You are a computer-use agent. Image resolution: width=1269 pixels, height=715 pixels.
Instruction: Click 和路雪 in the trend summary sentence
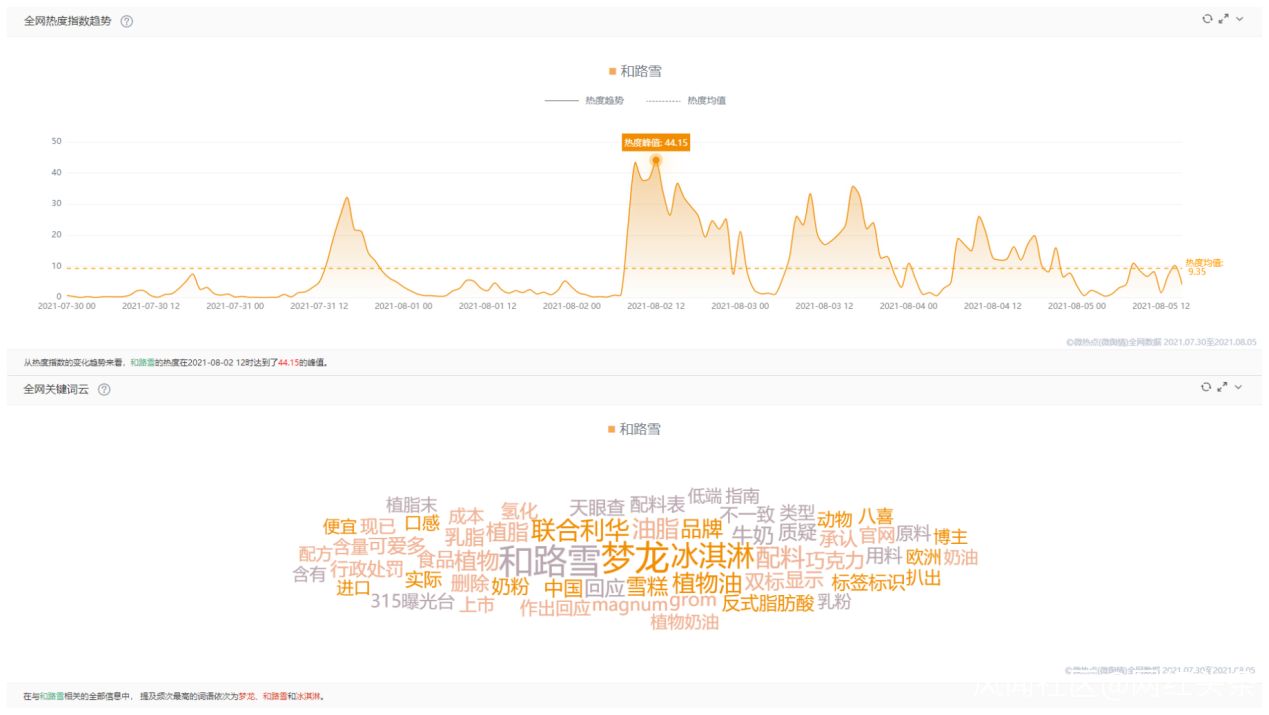pos(142,363)
